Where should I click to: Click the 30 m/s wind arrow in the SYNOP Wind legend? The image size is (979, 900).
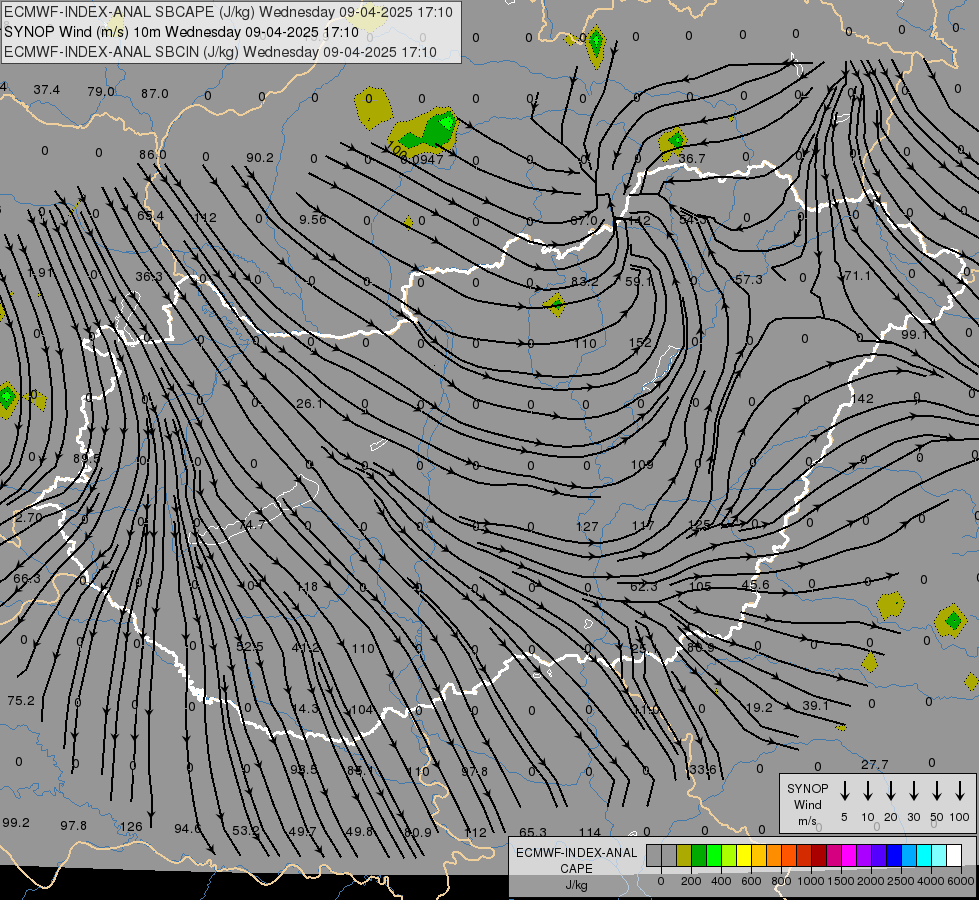pos(913,790)
